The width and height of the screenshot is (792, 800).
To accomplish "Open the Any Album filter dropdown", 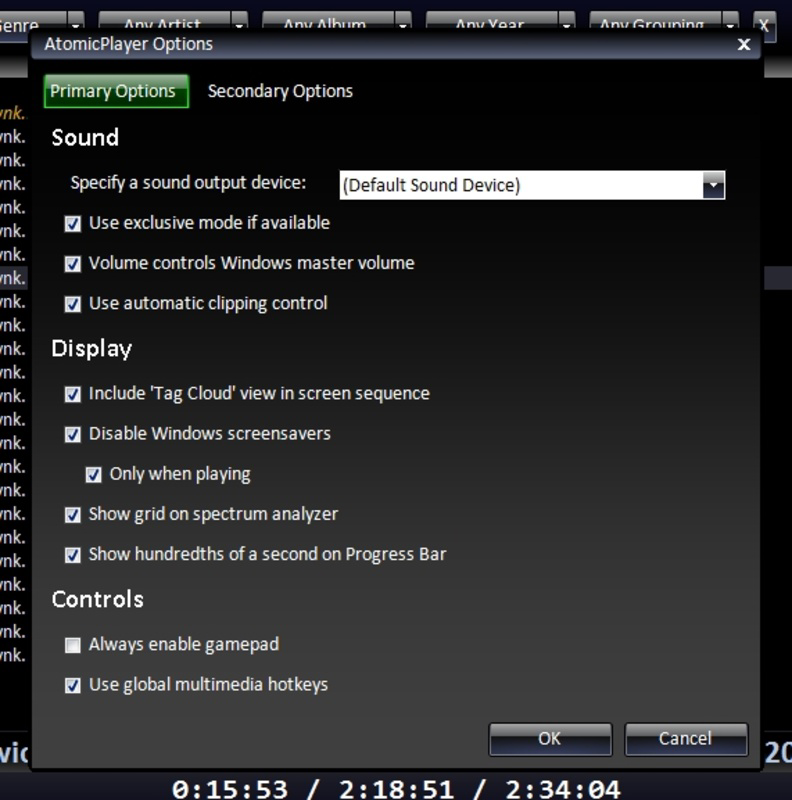I will click(403, 23).
